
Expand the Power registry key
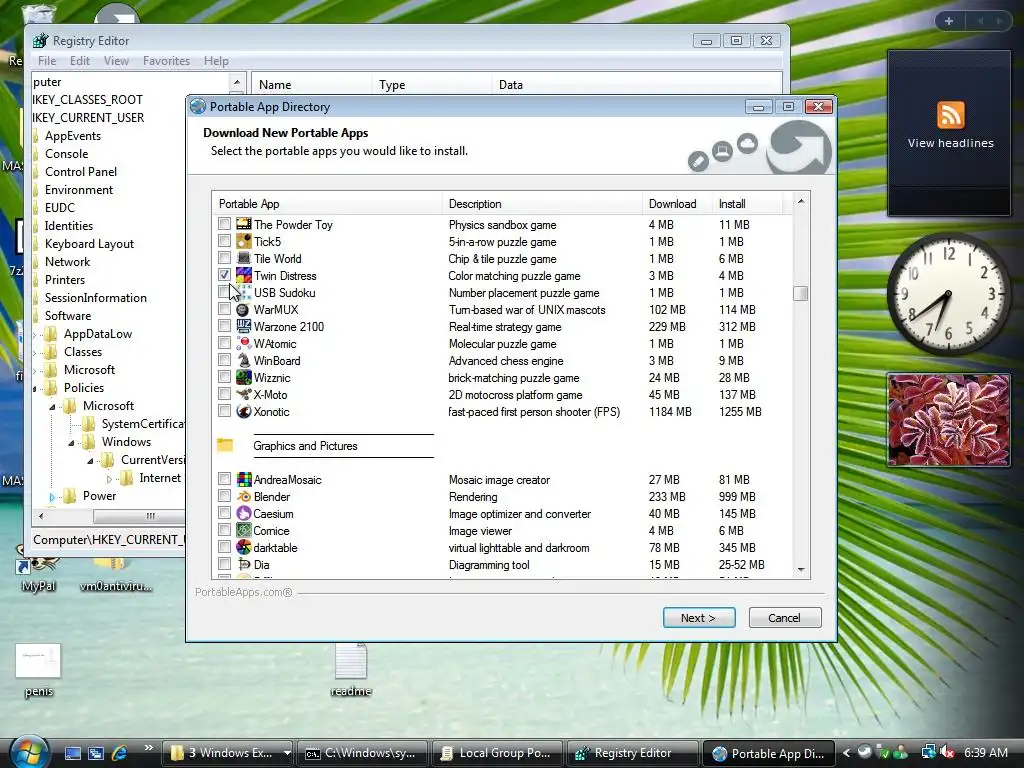(x=52, y=497)
